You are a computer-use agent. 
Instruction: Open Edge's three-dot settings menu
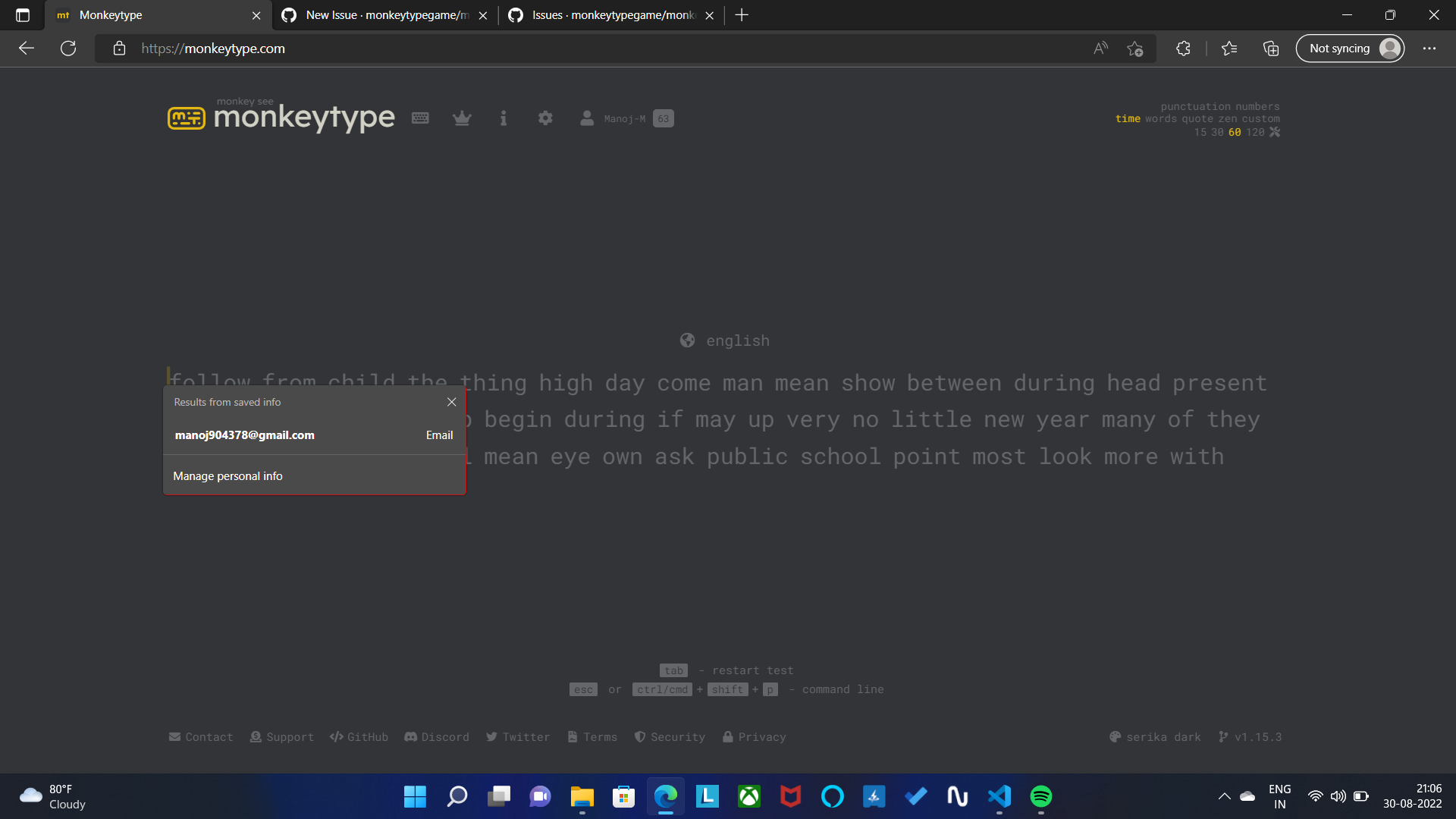tap(1429, 48)
